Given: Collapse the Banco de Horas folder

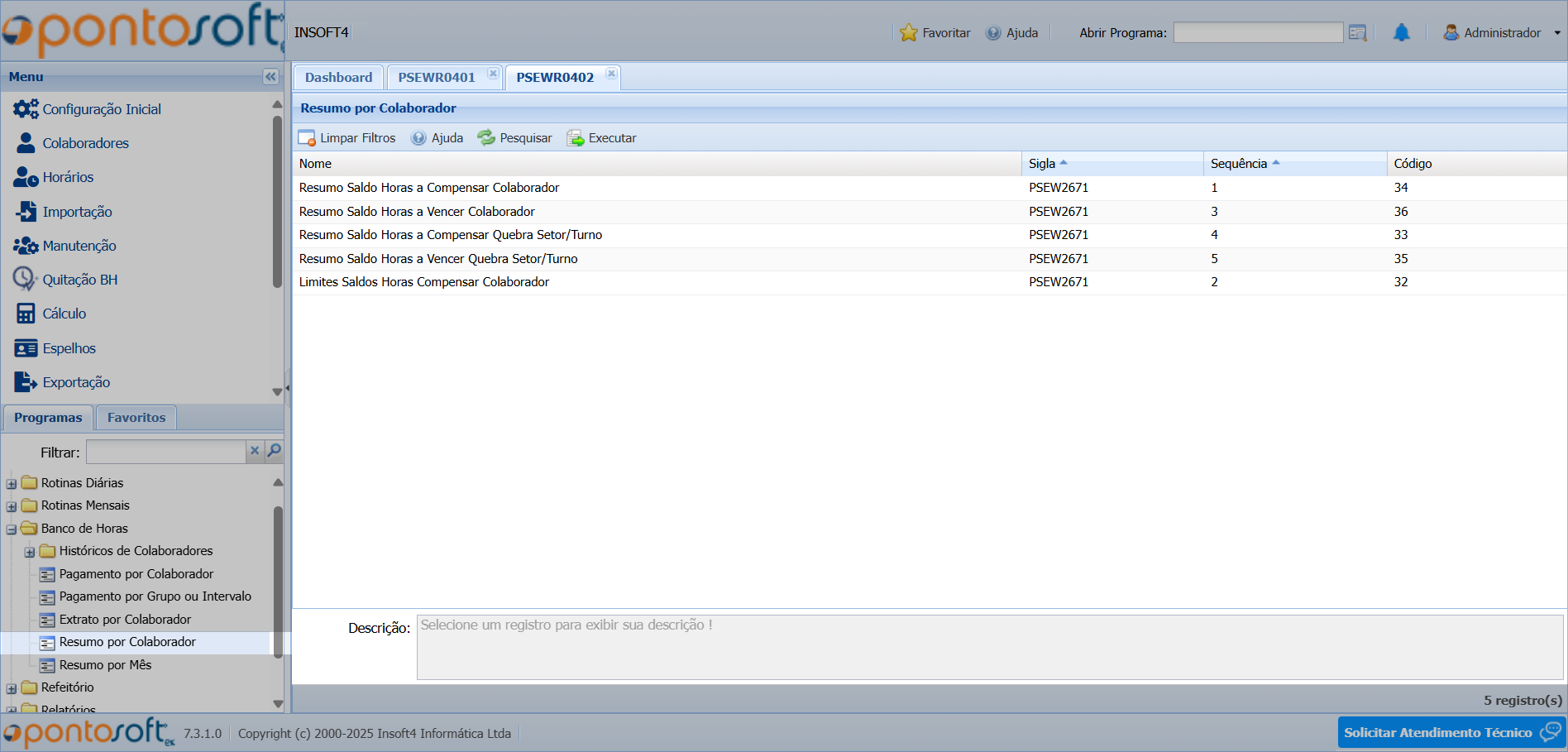Looking at the screenshot, I should click(12, 529).
